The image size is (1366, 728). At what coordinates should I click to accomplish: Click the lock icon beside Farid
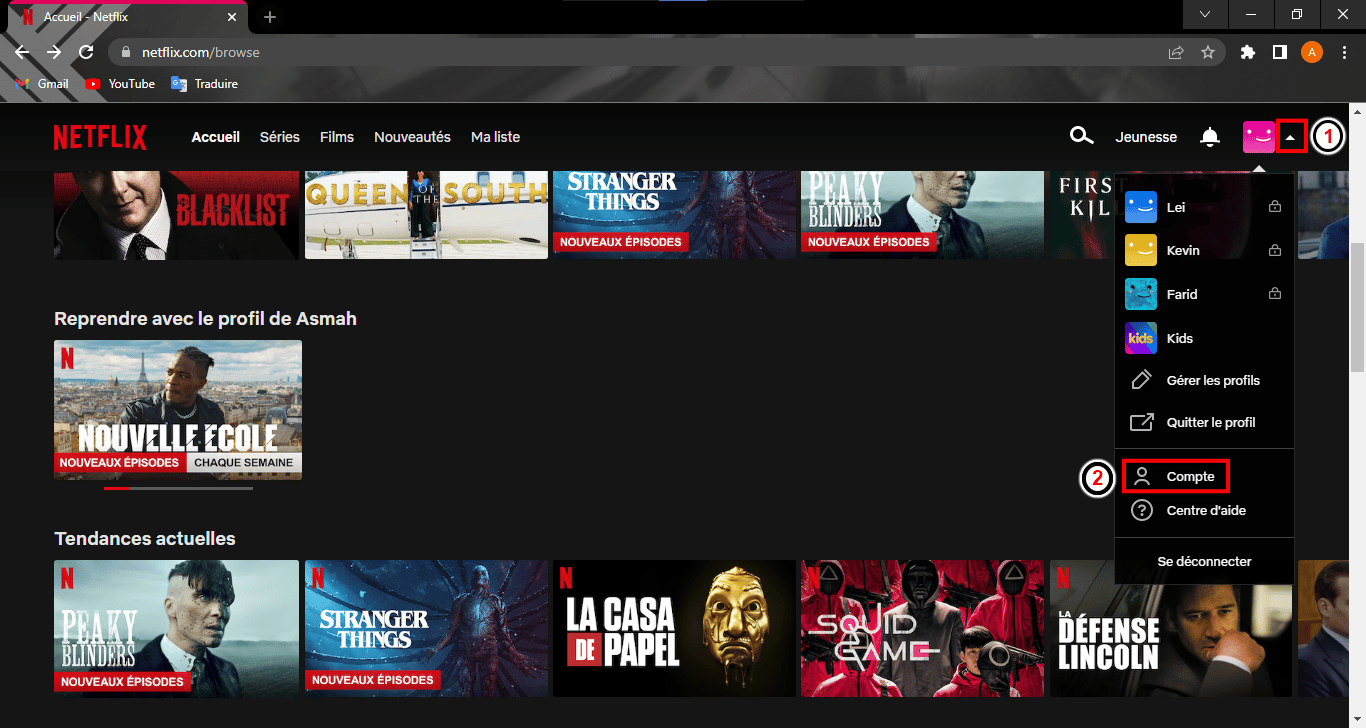coord(1274,294)
